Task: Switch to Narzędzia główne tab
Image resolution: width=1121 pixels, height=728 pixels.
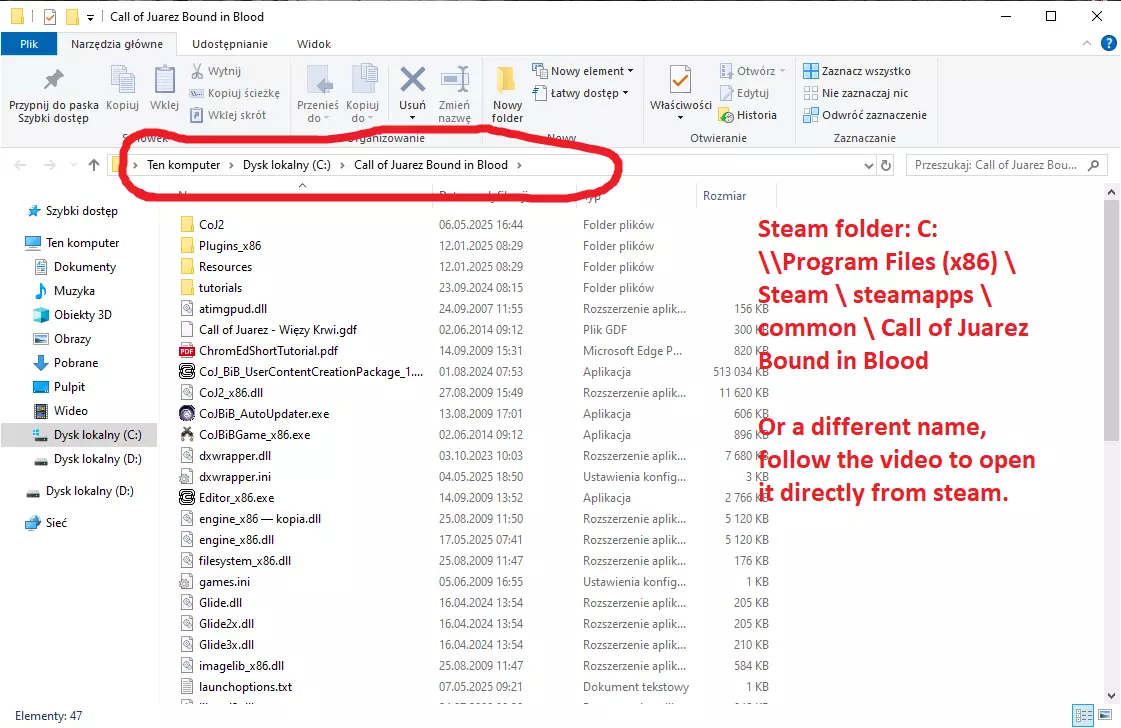Action: click(117, 44)
